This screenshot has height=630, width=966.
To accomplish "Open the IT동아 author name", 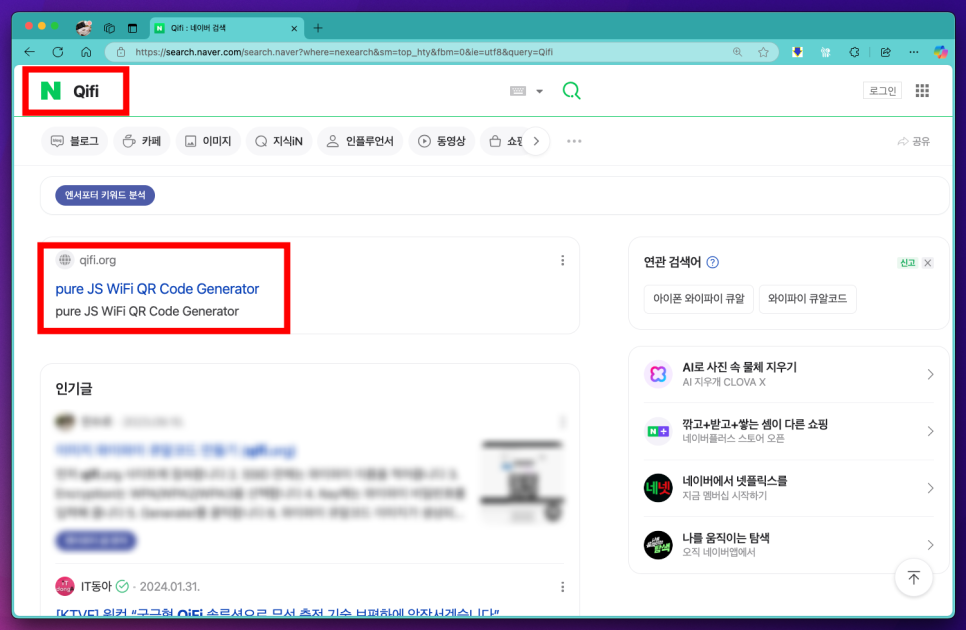I will point(96,586).
